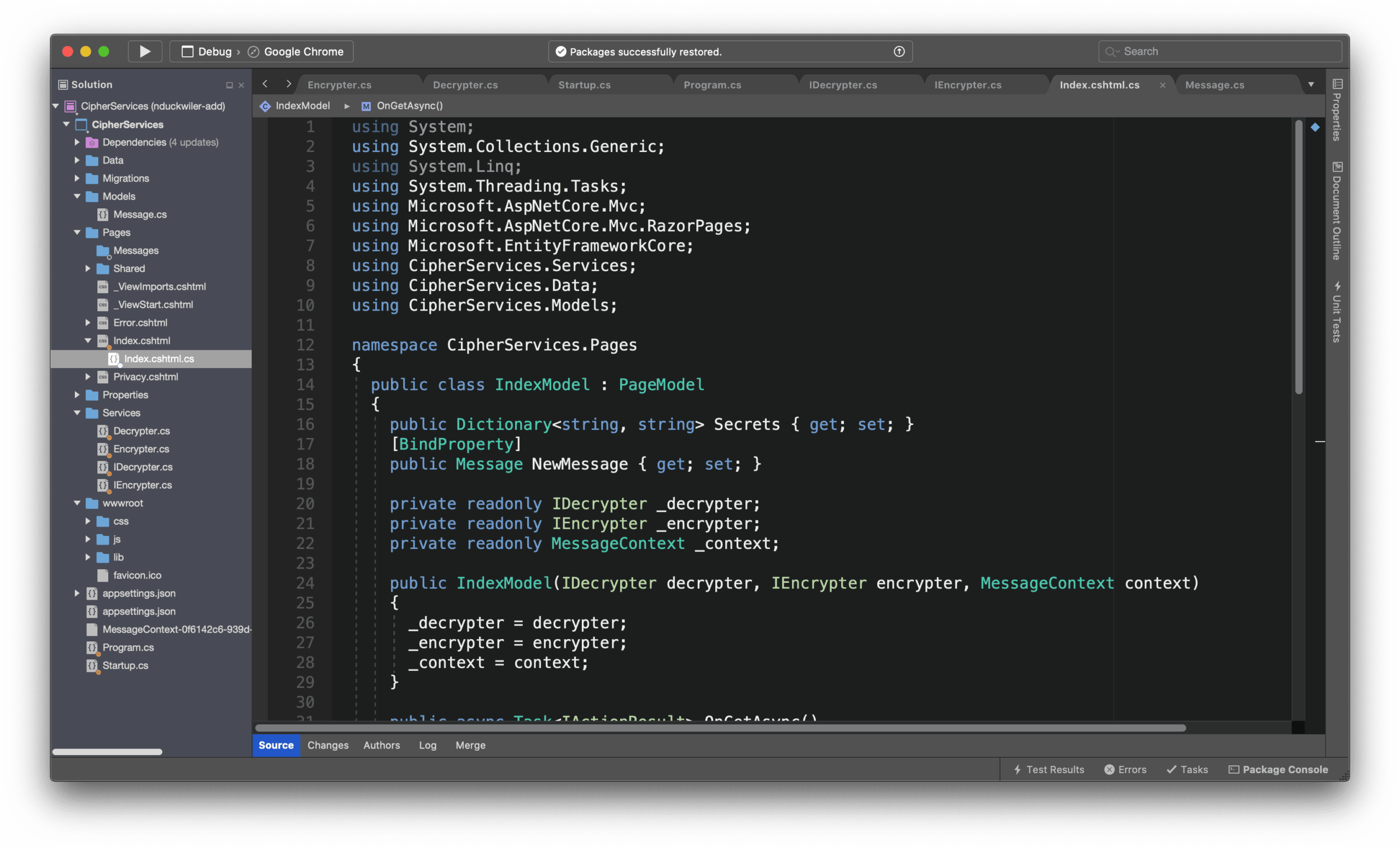This screenshot has width=1400, height=848.
Task: Click the Run play button
Action: pyautogui.click(x=144, y=52)
